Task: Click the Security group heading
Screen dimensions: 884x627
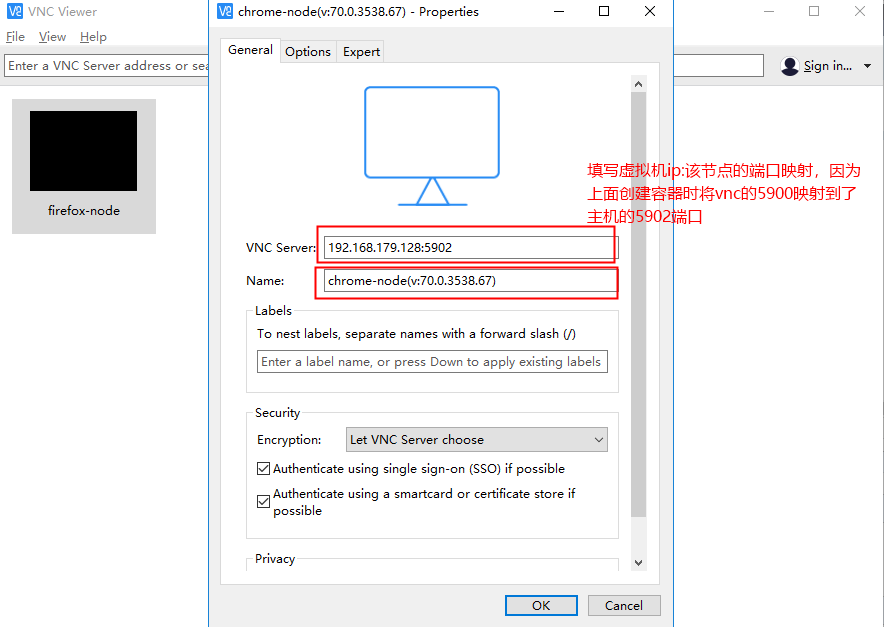Action: click(277, 413)
